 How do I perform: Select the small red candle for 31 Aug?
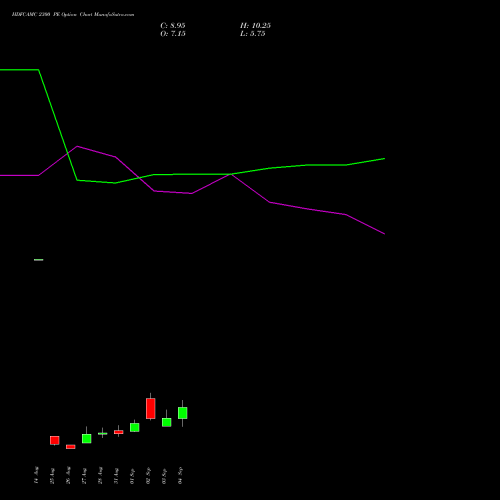coord(119,432)
